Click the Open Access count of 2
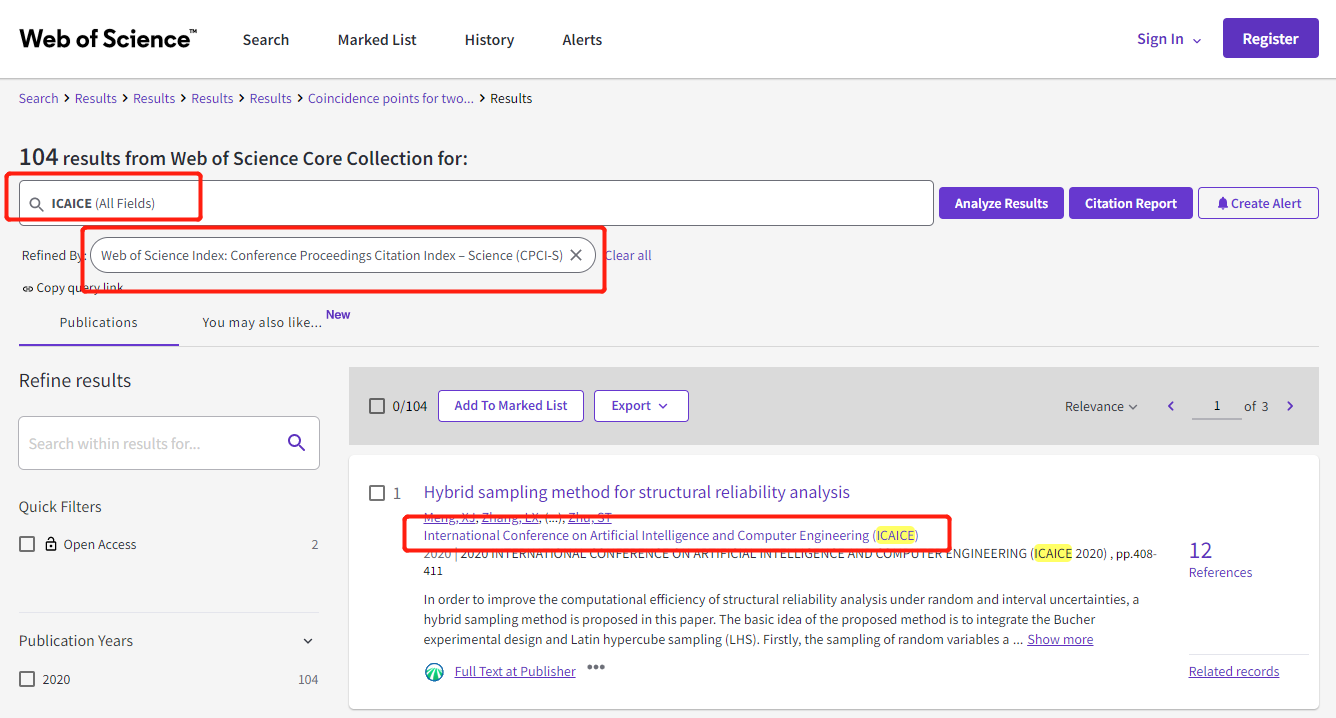The width and height of the screenshot is (1336, 718). (315, 544)
